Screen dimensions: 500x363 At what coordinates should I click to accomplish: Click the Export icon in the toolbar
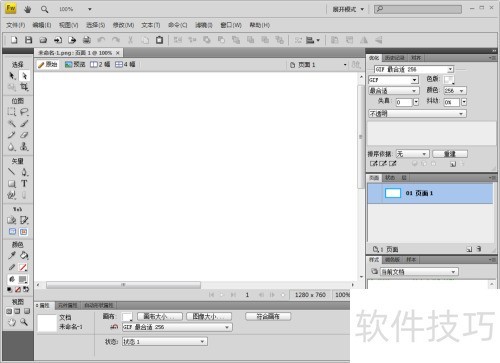(x=72, y=40)
